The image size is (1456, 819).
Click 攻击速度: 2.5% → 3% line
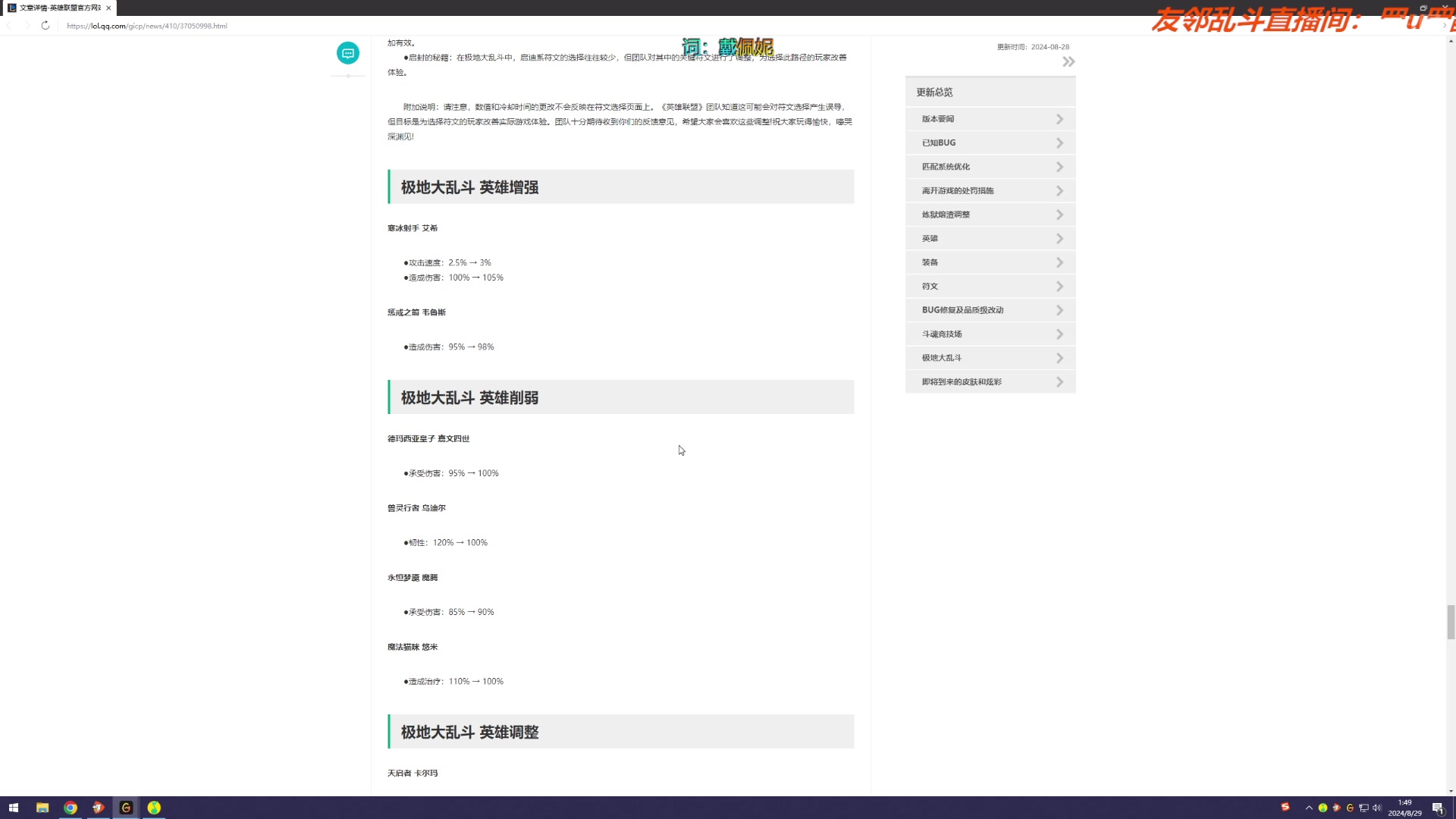[447, 263]
